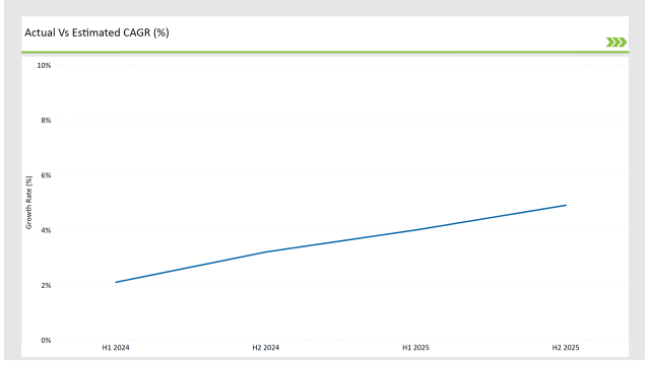Click the blue line's point at H2 2024
Screen dimensions: 650x365
click(x=266, y=252)
